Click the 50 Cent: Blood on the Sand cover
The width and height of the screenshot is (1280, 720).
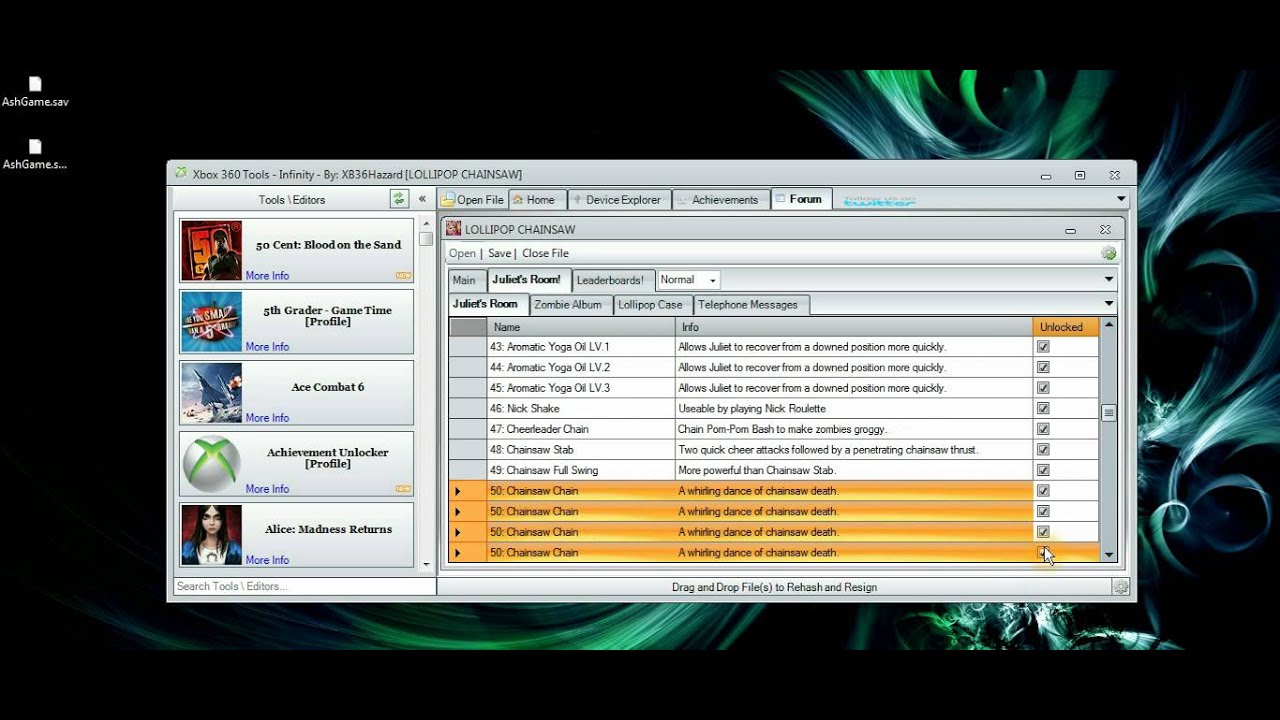click(x=211, y=250)
